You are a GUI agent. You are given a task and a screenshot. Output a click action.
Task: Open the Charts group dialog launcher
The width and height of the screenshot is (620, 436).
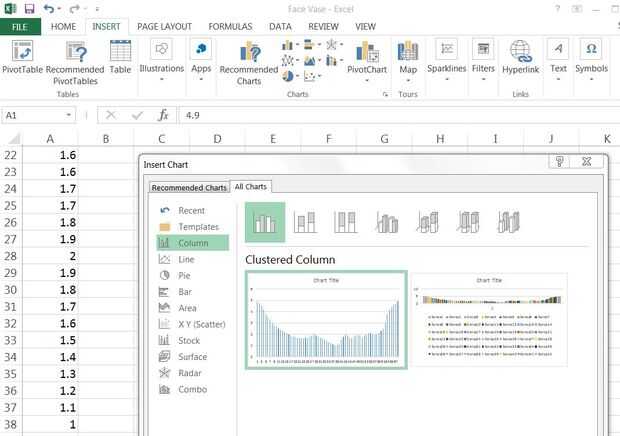click(x=385, y=94)
